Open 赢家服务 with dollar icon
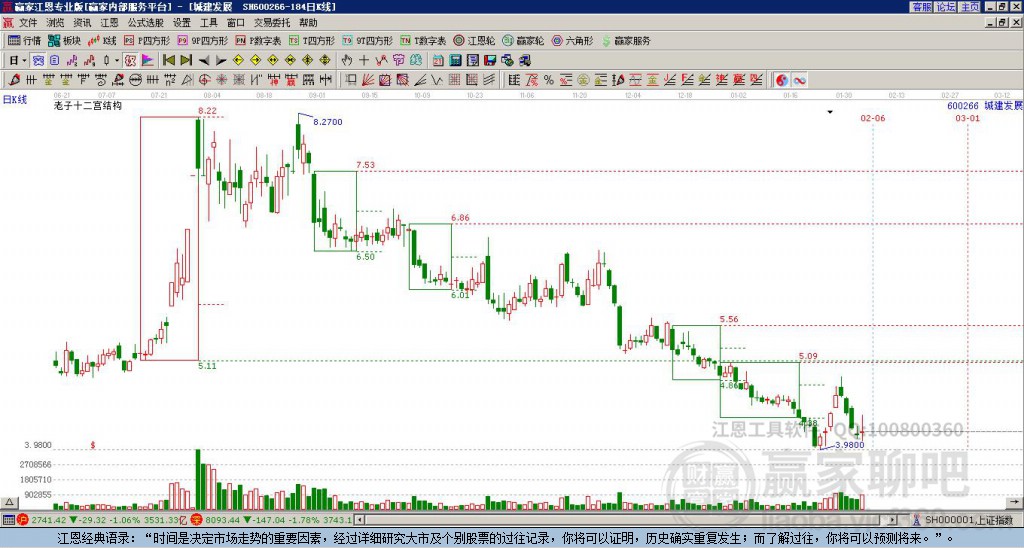 [626, 40]
